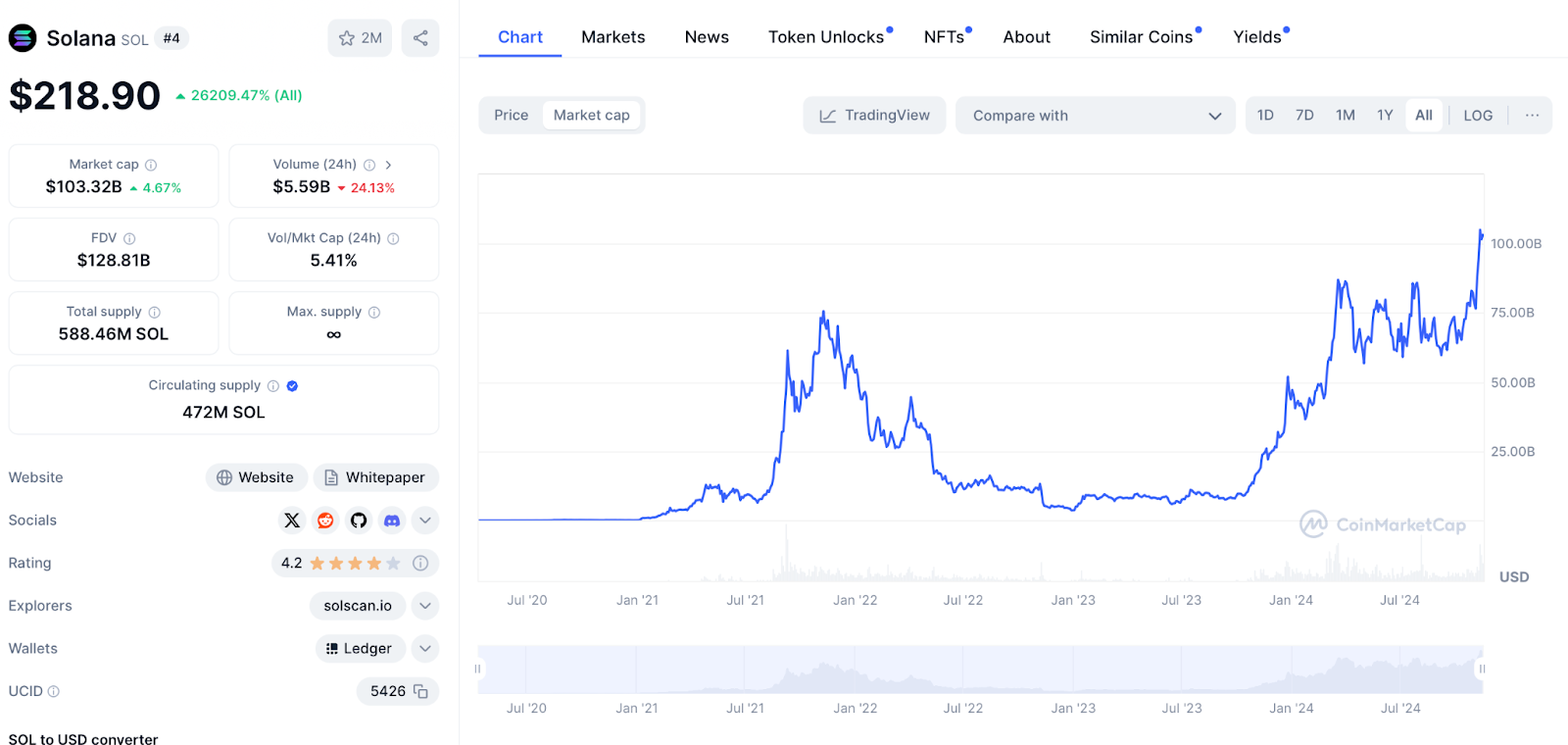Switch chart to Market cap view

(592, 115)
